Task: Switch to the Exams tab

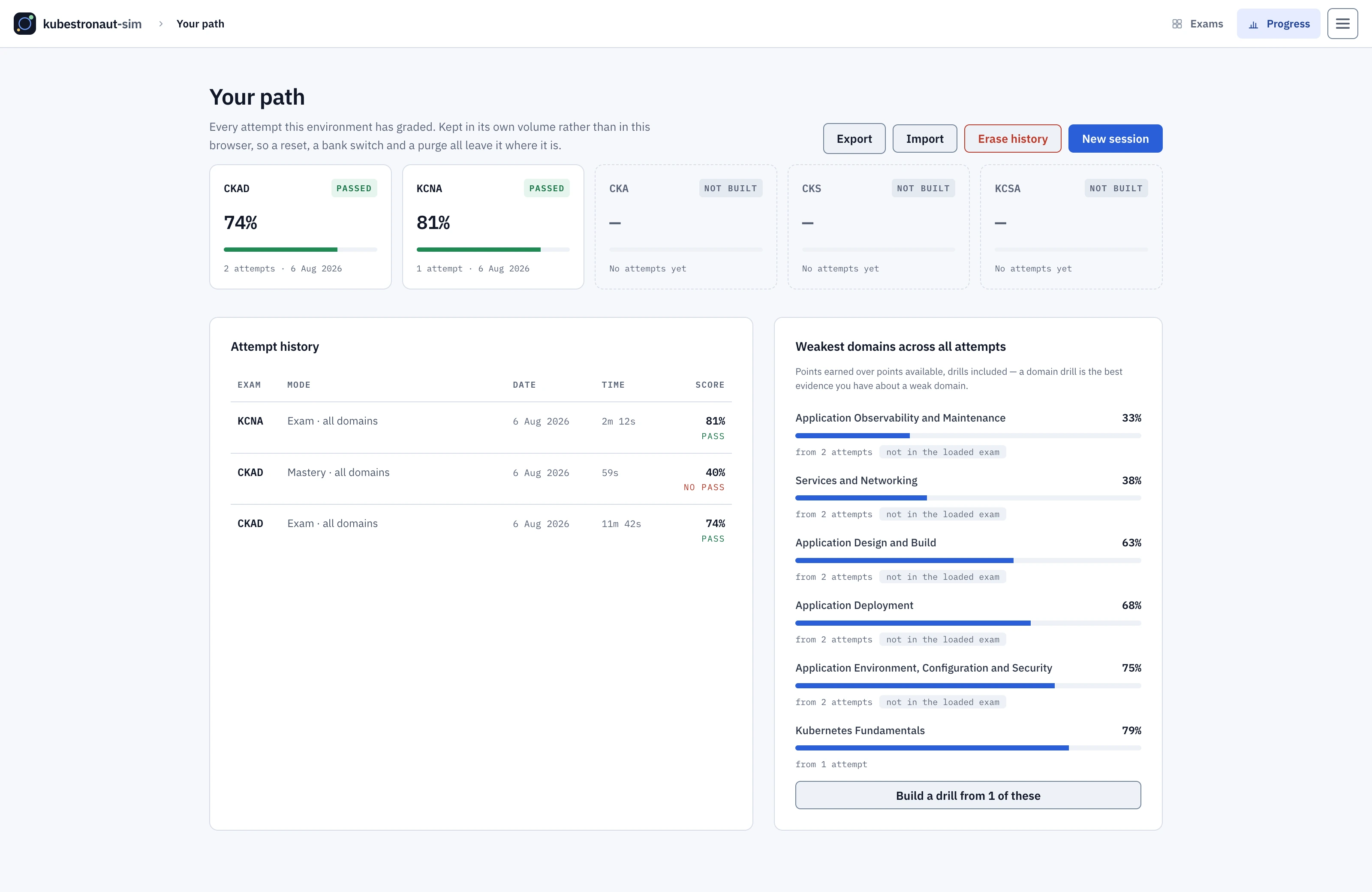Action: click(1197, 24)
